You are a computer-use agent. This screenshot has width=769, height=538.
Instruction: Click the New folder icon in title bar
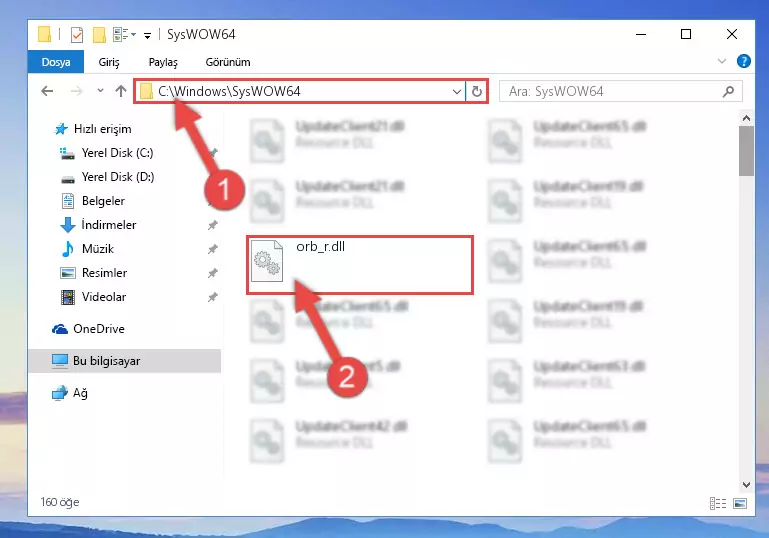coord(99,34)
